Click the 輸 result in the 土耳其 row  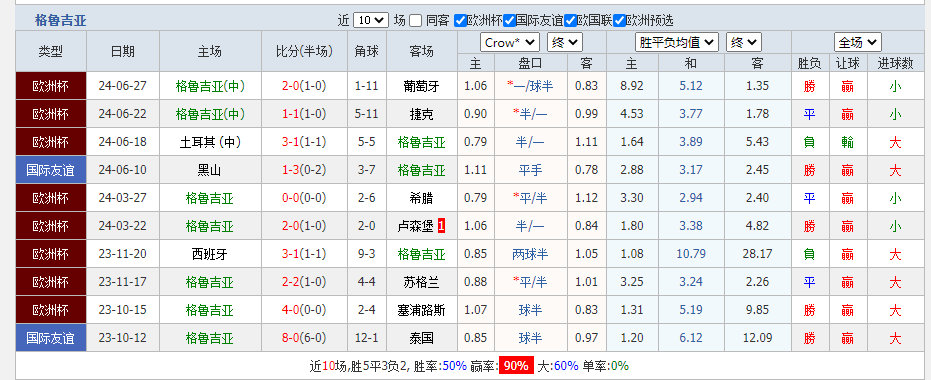tap(847, 142)
